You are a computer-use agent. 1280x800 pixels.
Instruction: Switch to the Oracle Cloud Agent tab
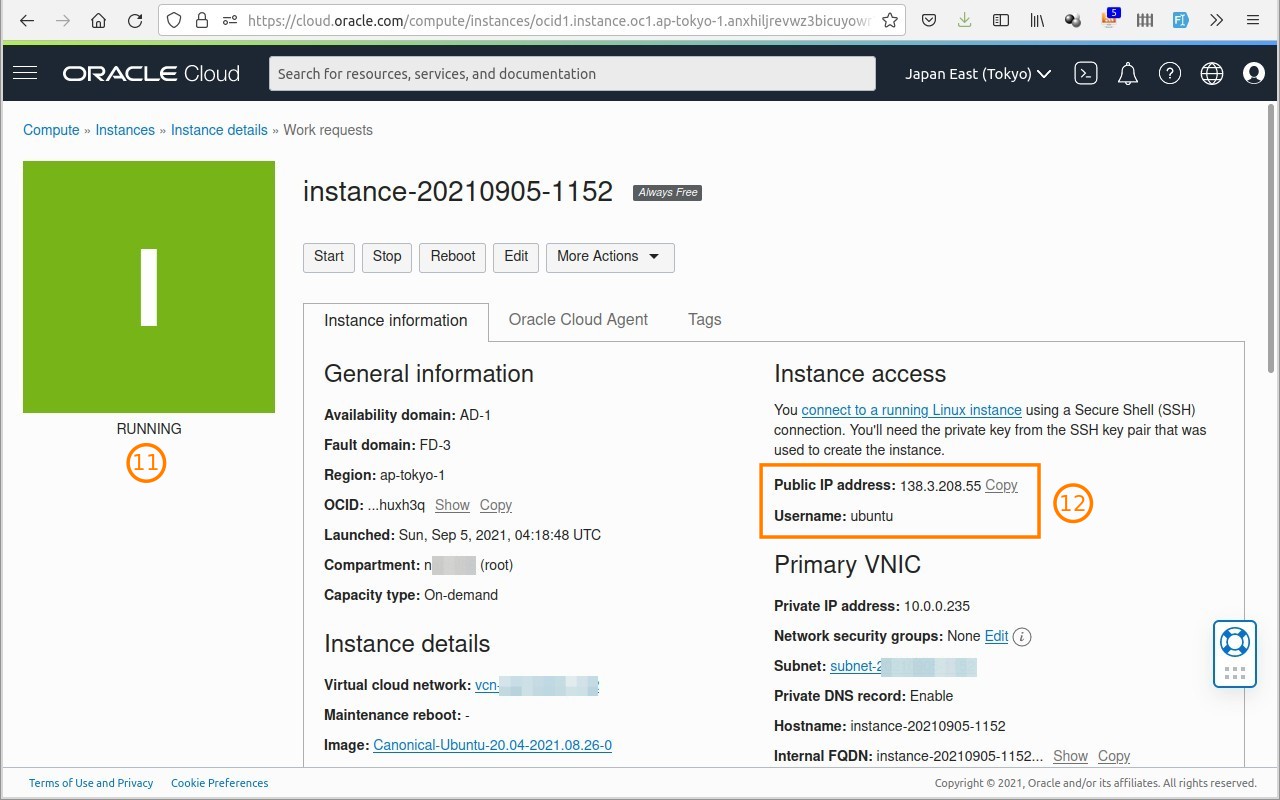[578, 320]
